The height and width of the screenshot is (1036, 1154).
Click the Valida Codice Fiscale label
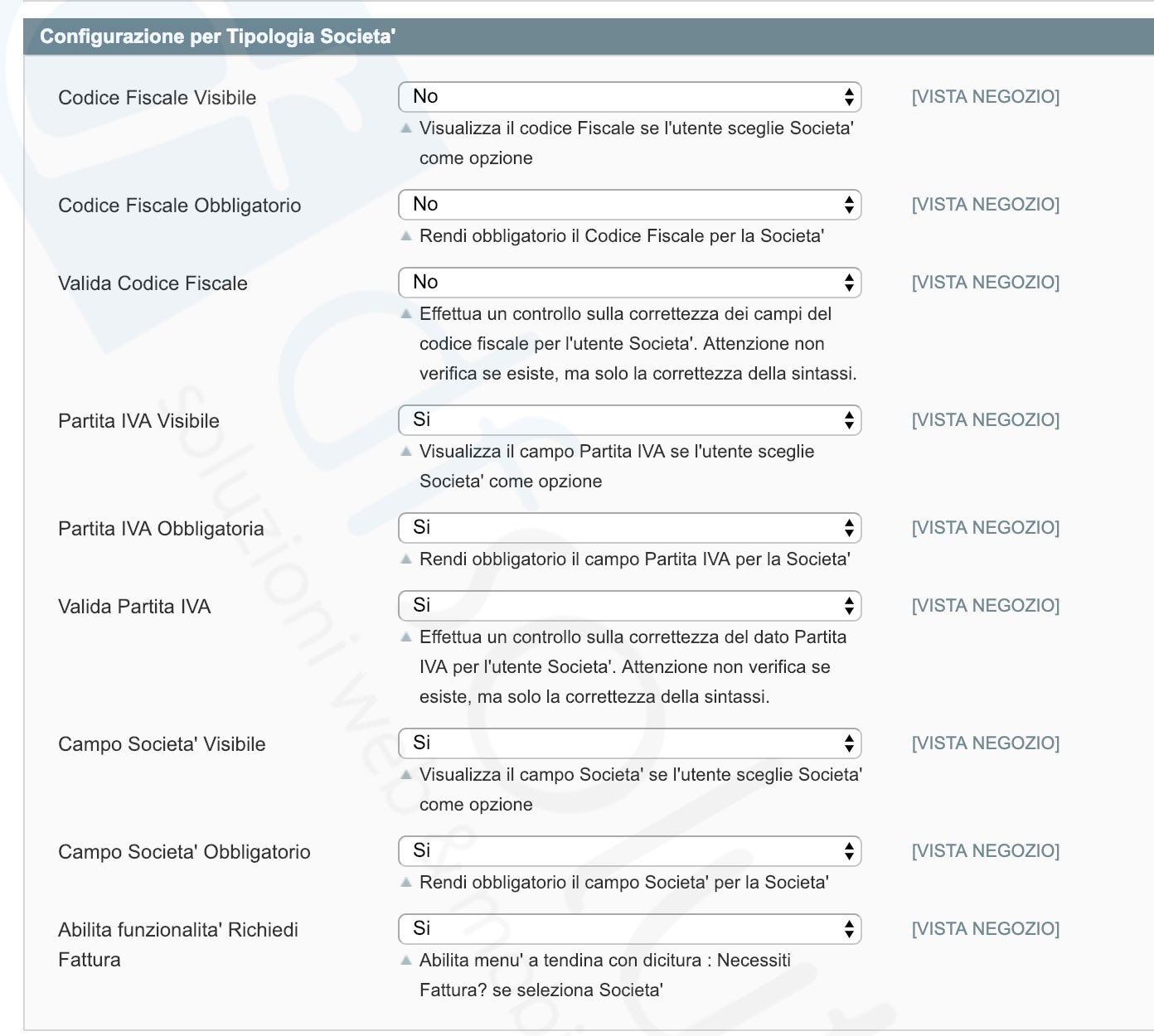[153, 283]
